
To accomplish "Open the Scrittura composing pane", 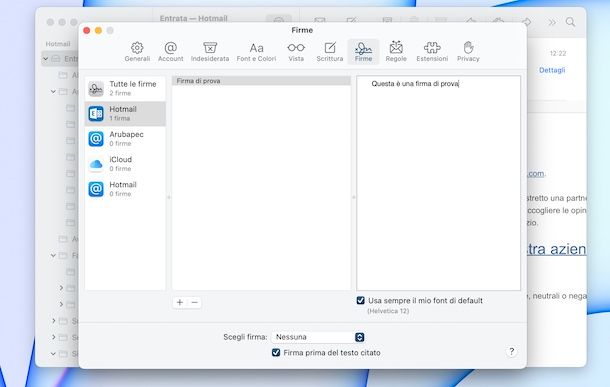I will coord(330,52).
